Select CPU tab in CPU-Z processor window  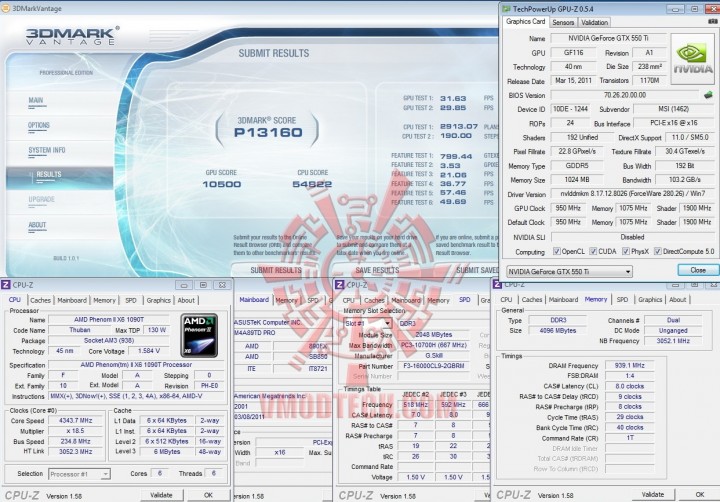tap(15, 300)
